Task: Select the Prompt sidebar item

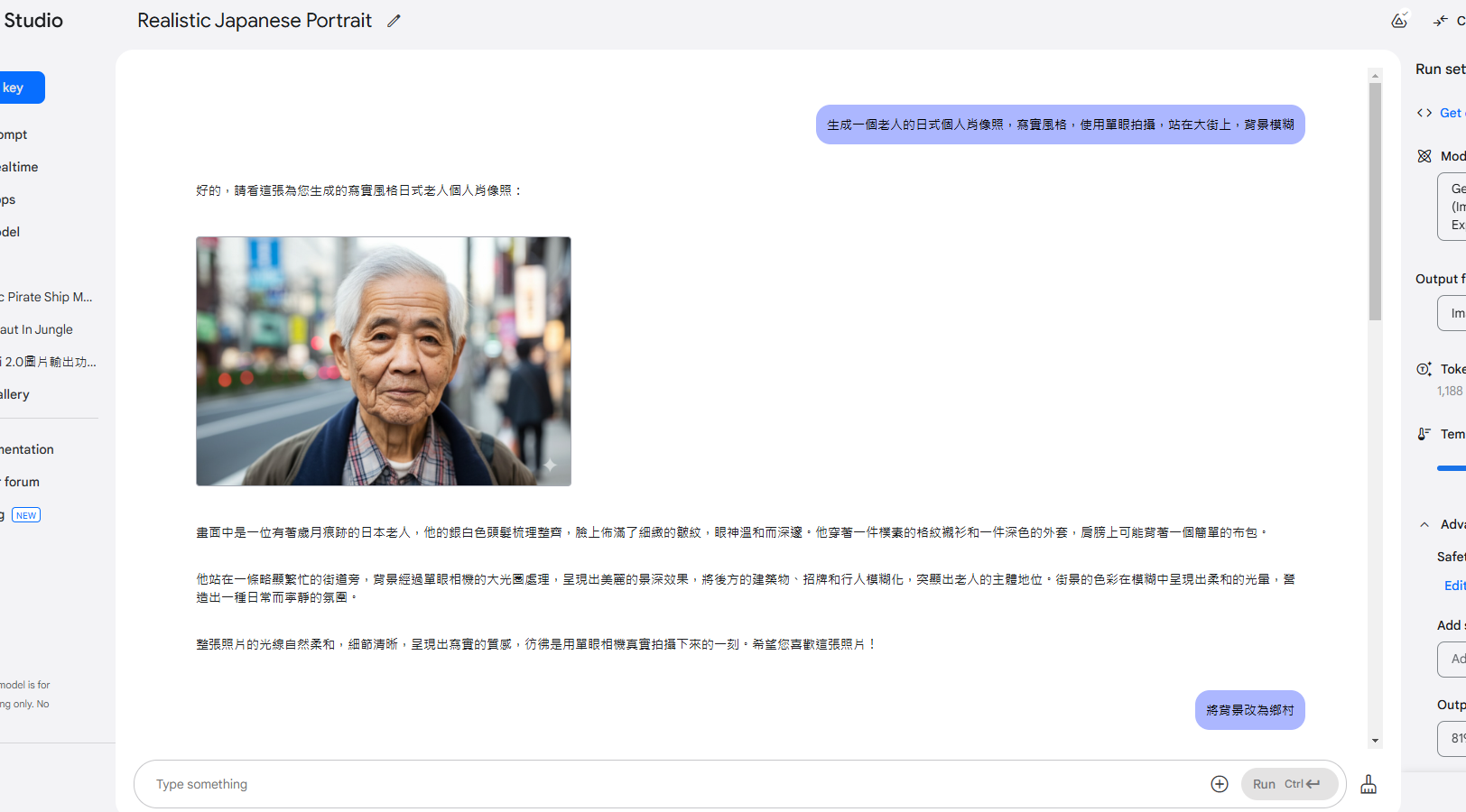Action: coord(14,134)
